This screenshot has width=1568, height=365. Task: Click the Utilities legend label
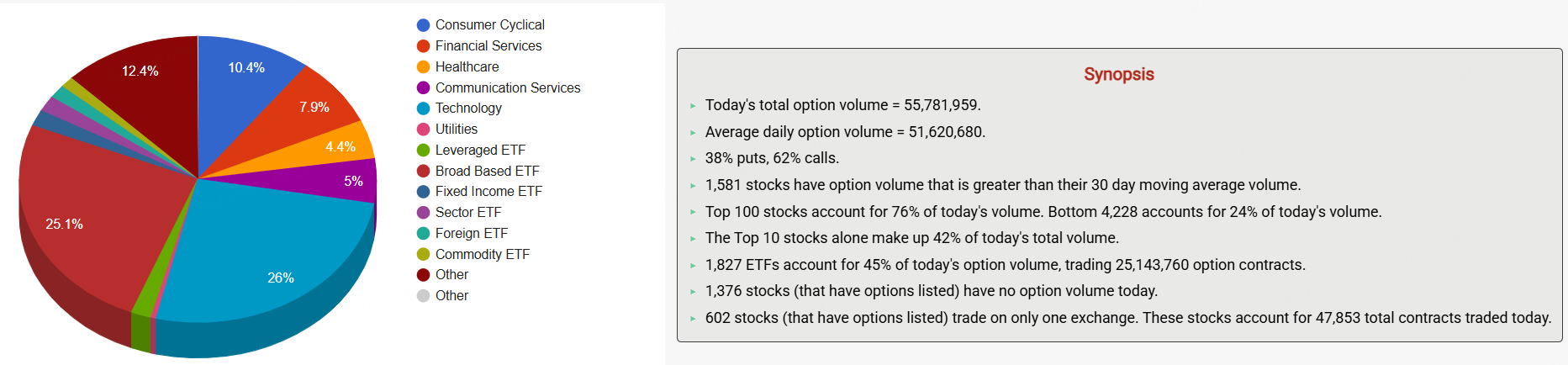point(456,130)
